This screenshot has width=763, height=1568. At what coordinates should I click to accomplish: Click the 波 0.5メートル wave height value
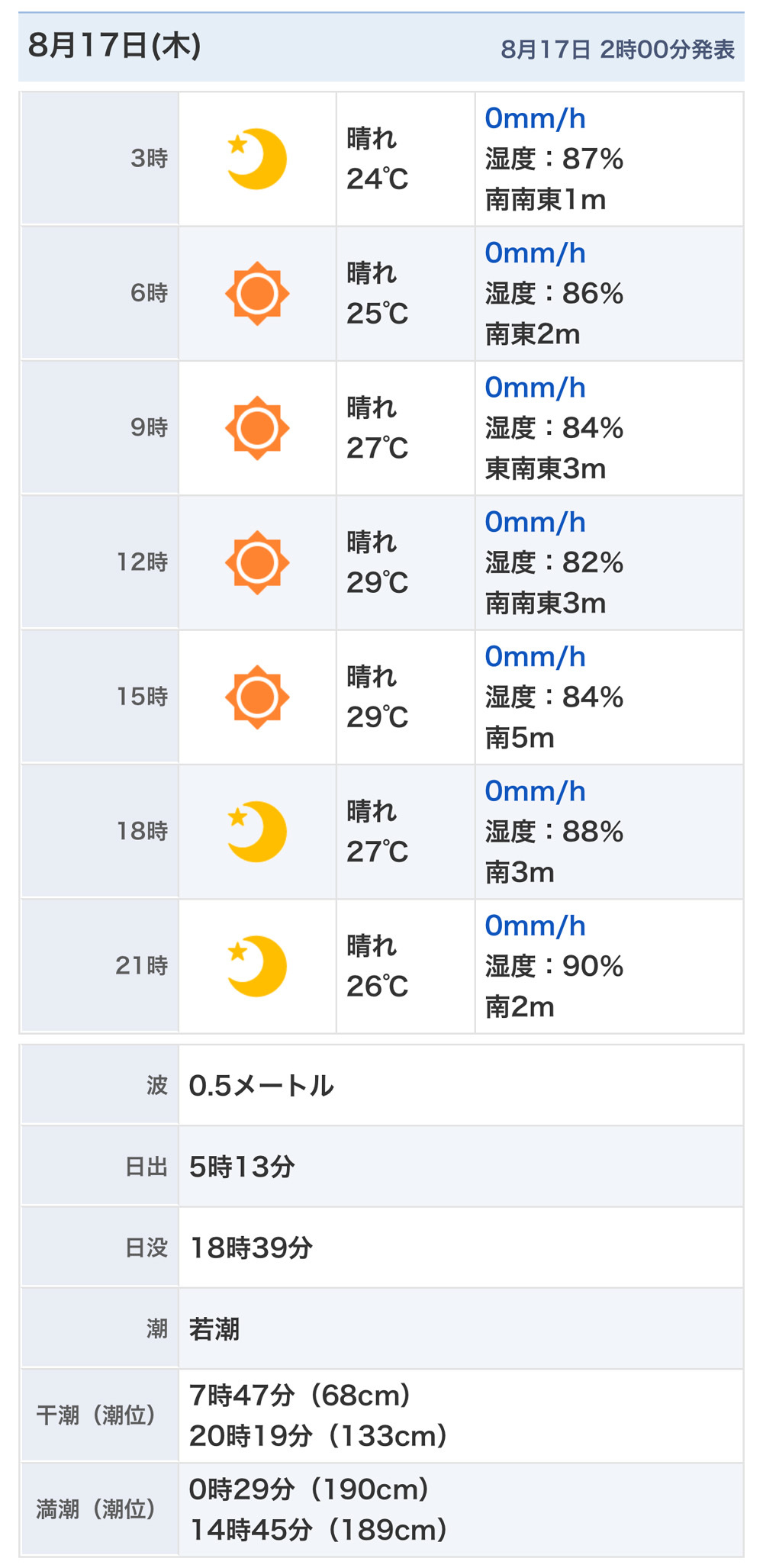pyautogui.click(x=261, y=1085)
